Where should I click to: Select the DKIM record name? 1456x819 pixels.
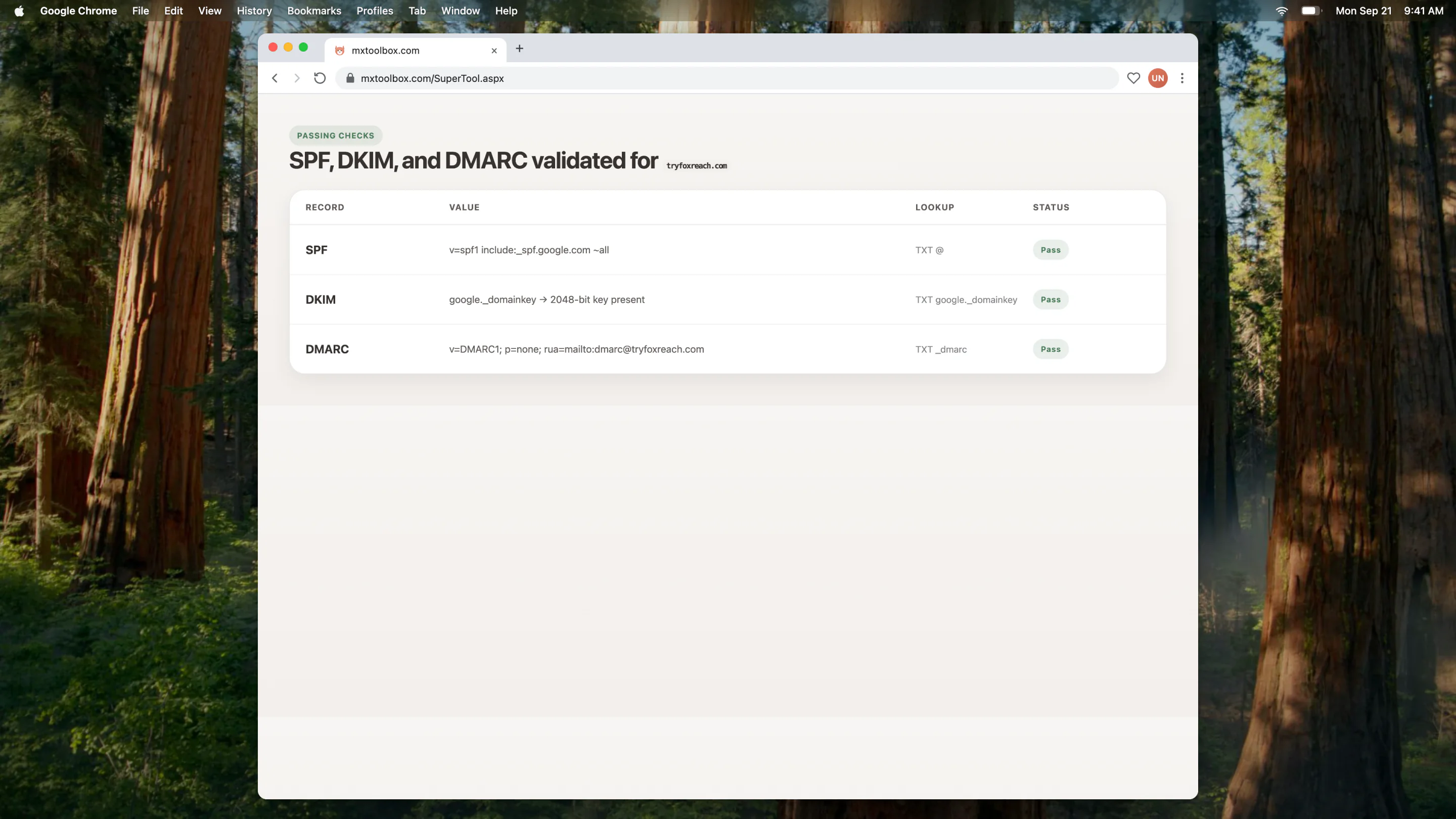click(321, 300)
